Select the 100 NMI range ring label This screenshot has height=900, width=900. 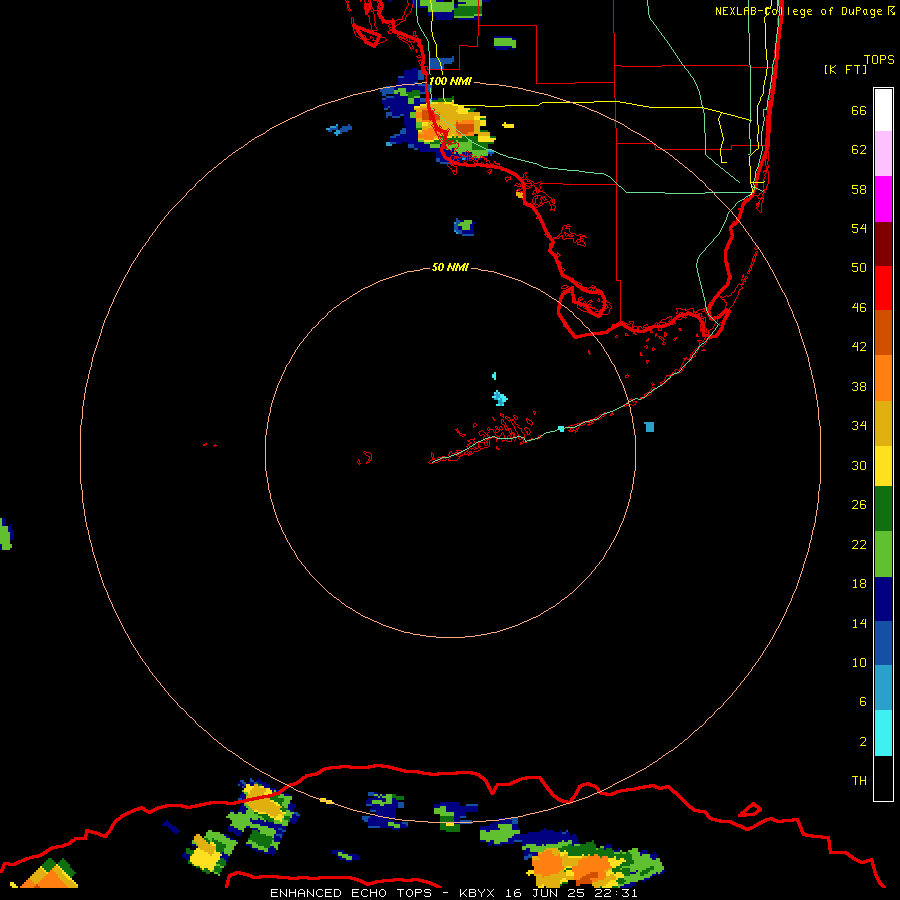pyautogui.click(x=450, y=81)
